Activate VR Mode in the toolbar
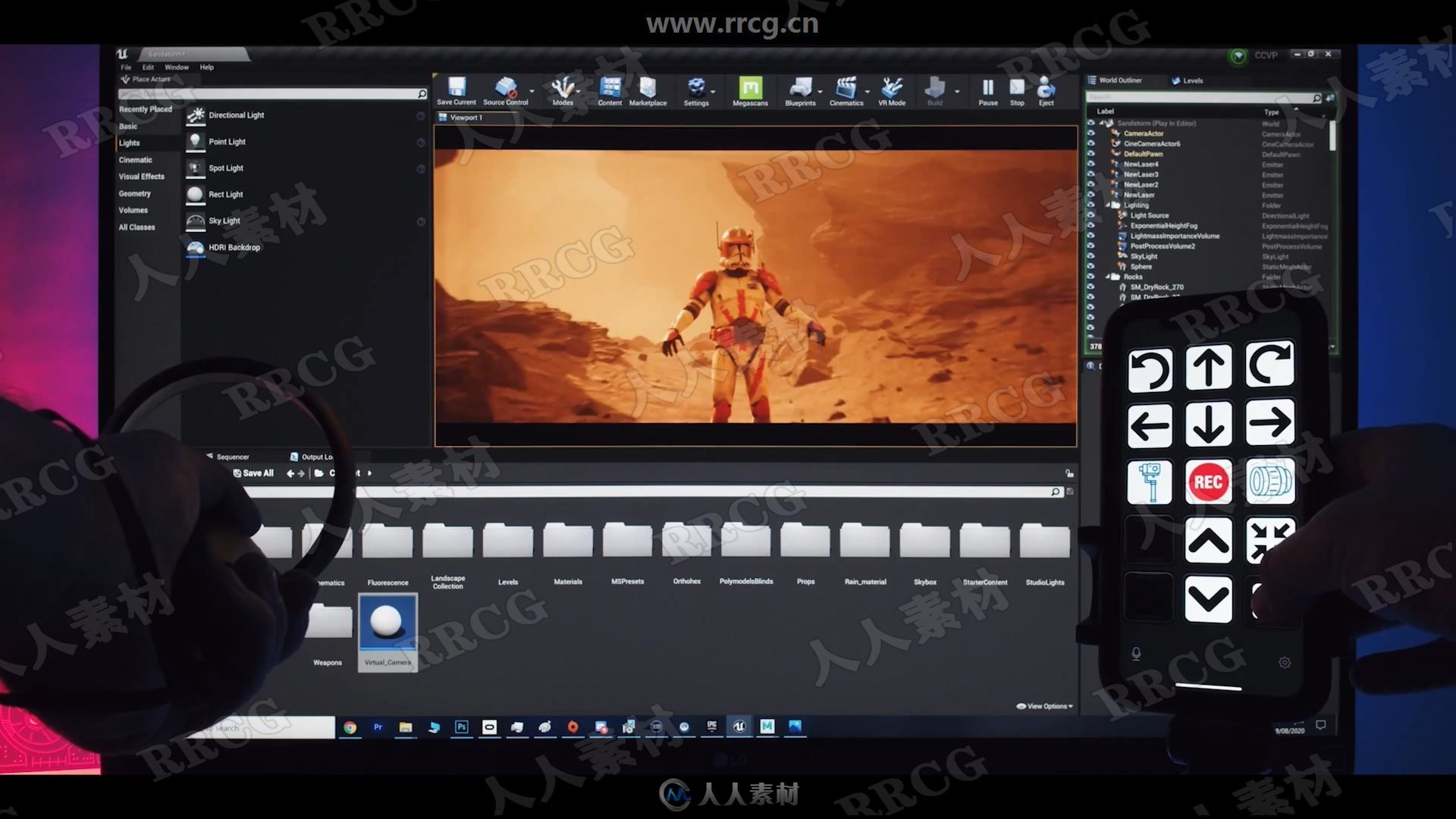Image resolution: width=1456 pixels, height=819 pixels. [x=892, y=91]
